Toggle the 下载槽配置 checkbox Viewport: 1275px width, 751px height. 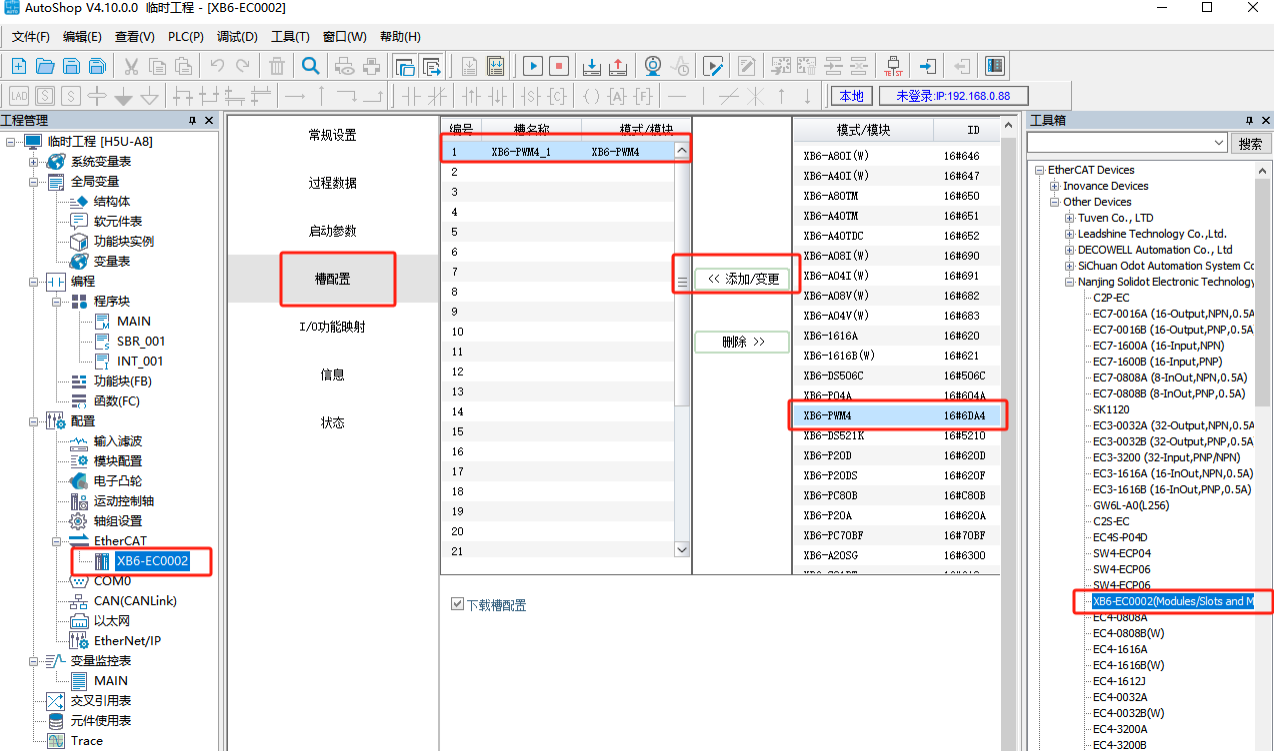[x=457, y=604]
